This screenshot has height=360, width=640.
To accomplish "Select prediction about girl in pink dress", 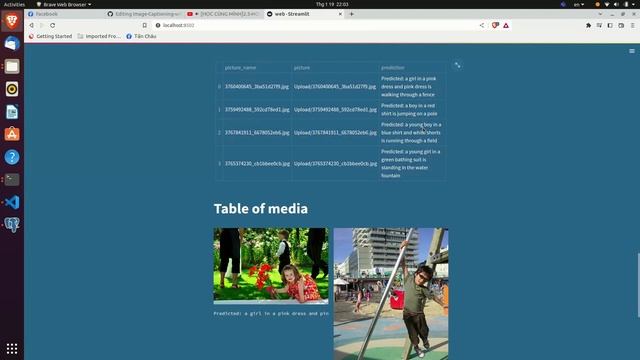I will click(412, 87).
